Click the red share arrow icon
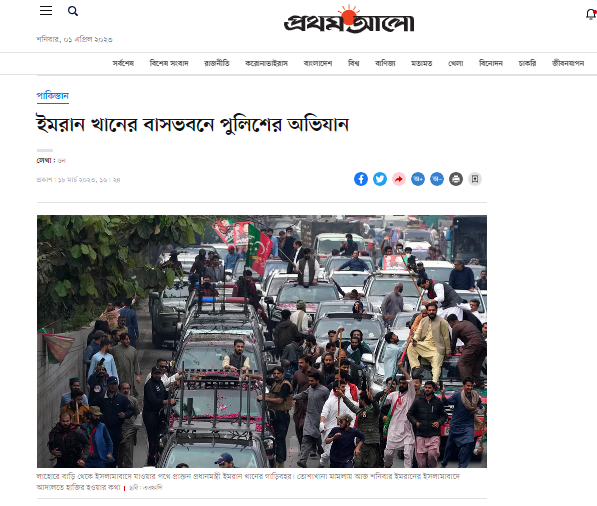 click(399, 179)
